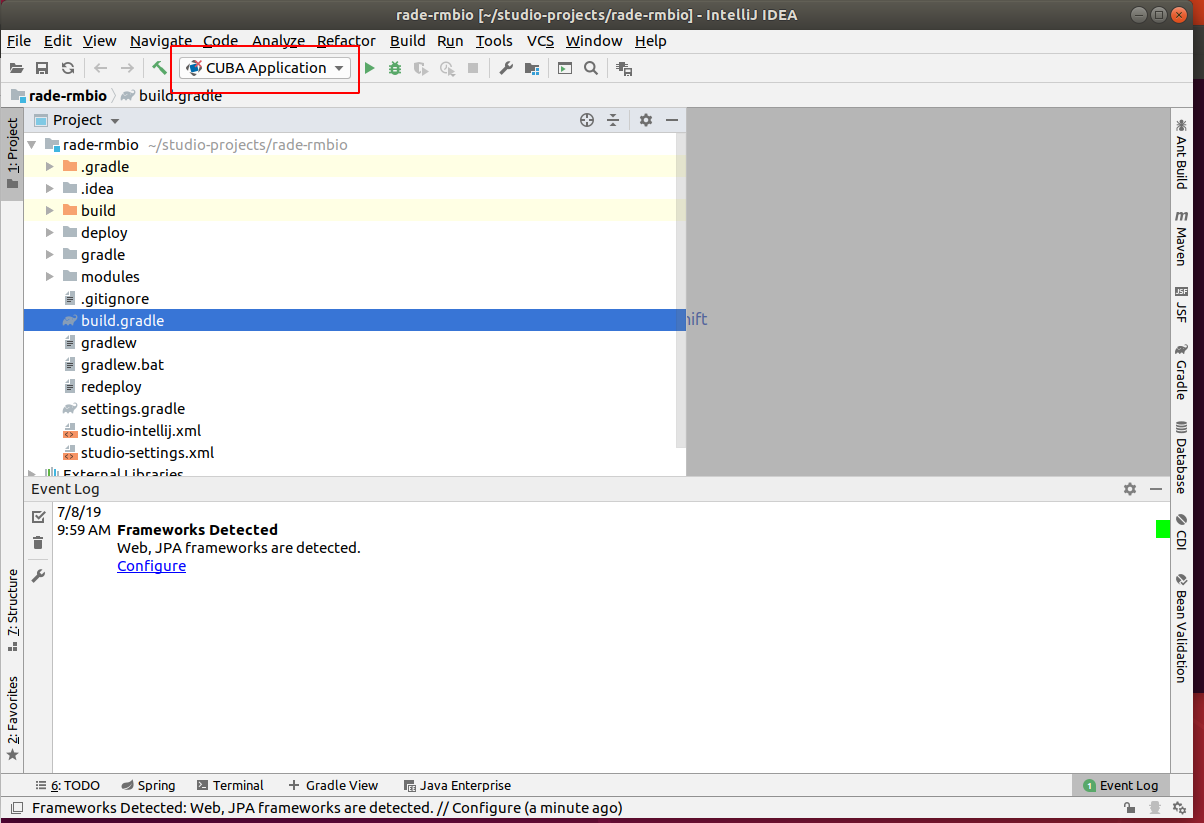Open the VCS menu
The height and width of the screenshot is (823, 1204).
coord(540,41)
